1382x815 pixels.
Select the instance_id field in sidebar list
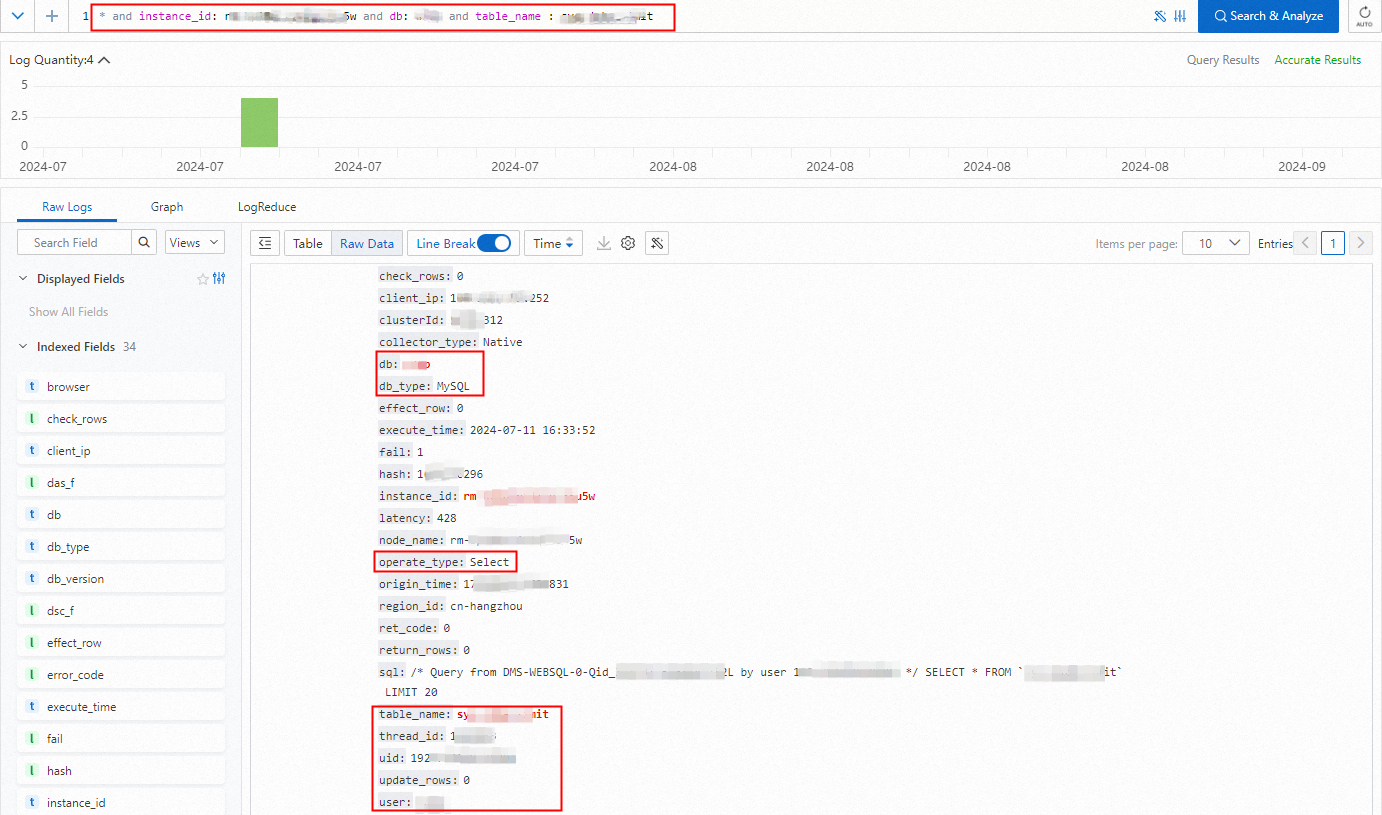tap(121, 803)
